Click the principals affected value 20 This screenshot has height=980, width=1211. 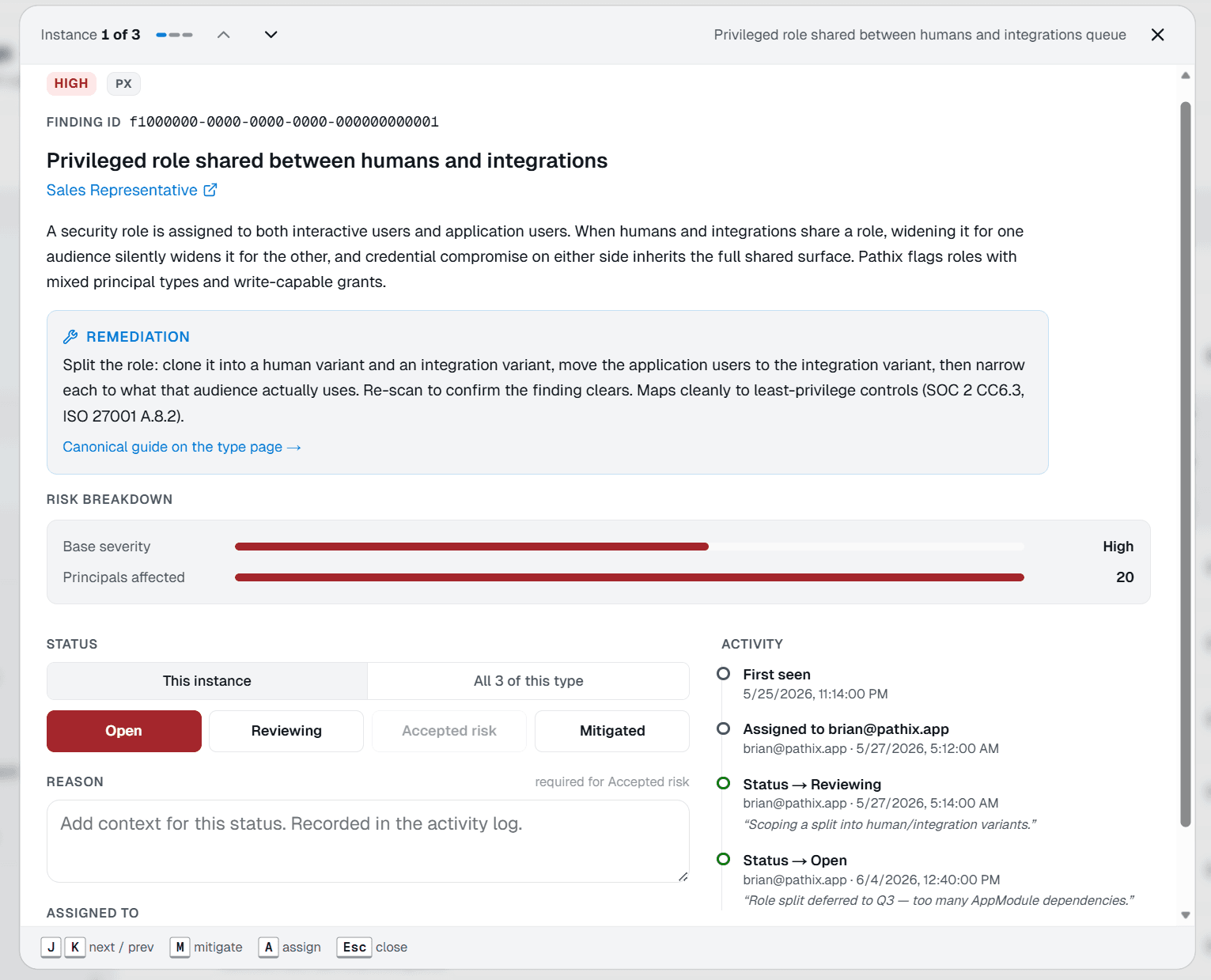coord(1125,577)
